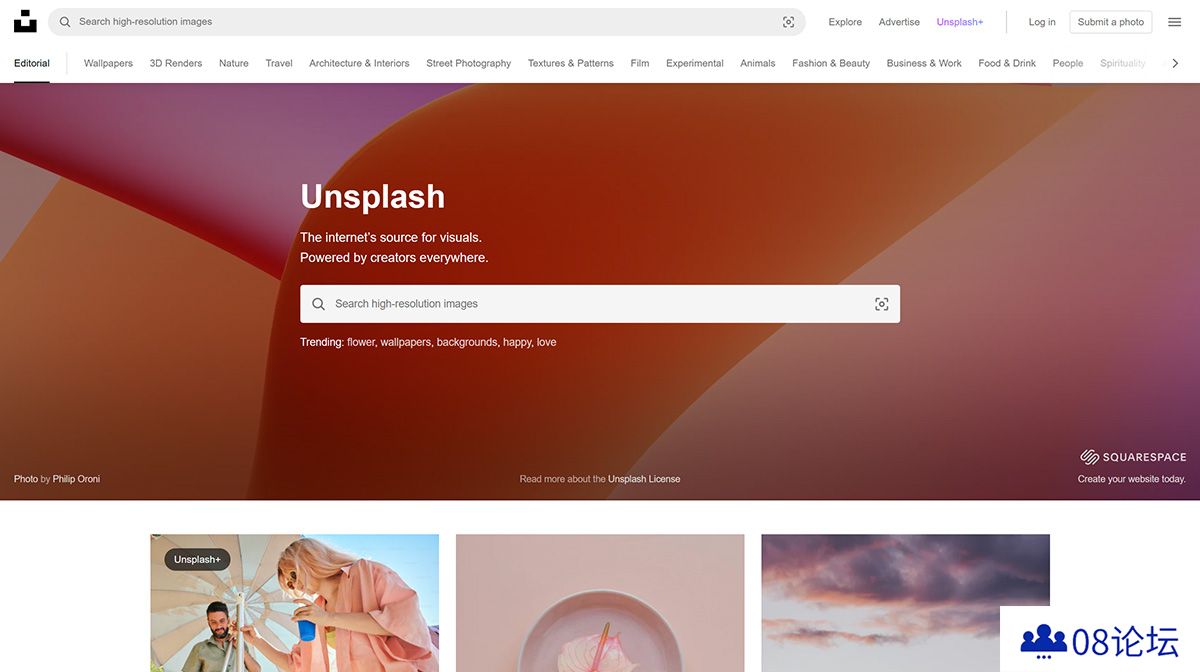
Task: Expand category list with right chevron
Action: [1175, 63]
